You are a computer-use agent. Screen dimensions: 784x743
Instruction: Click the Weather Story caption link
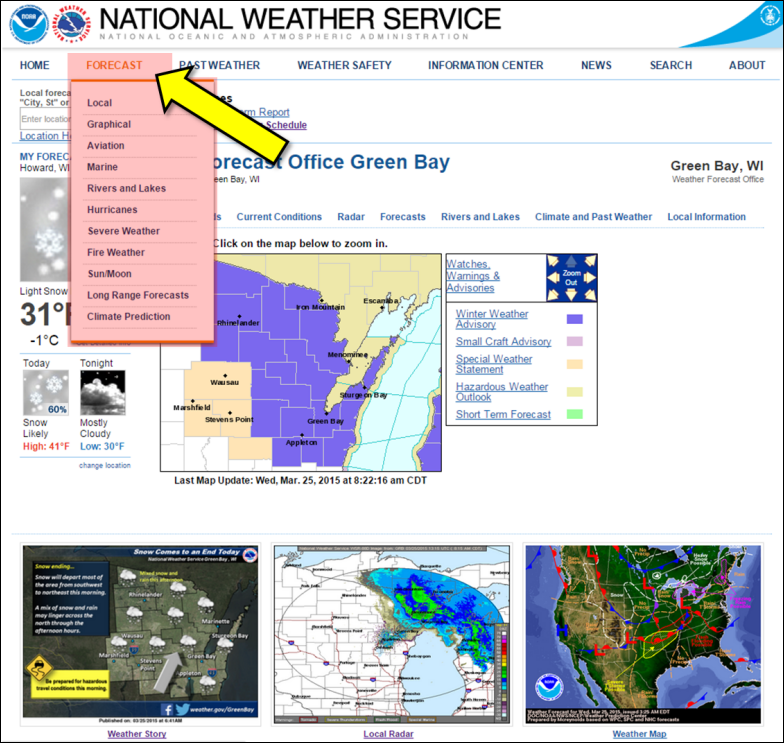(136, 734)
